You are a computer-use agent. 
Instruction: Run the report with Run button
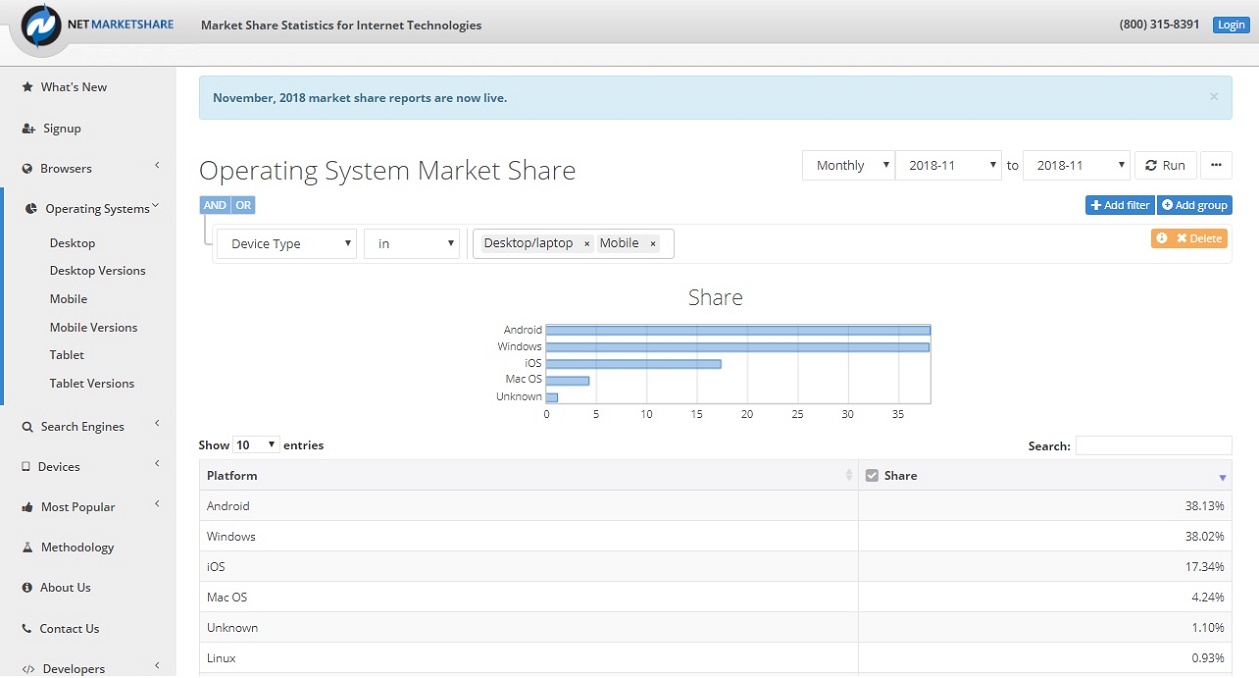click(1165, 165)
